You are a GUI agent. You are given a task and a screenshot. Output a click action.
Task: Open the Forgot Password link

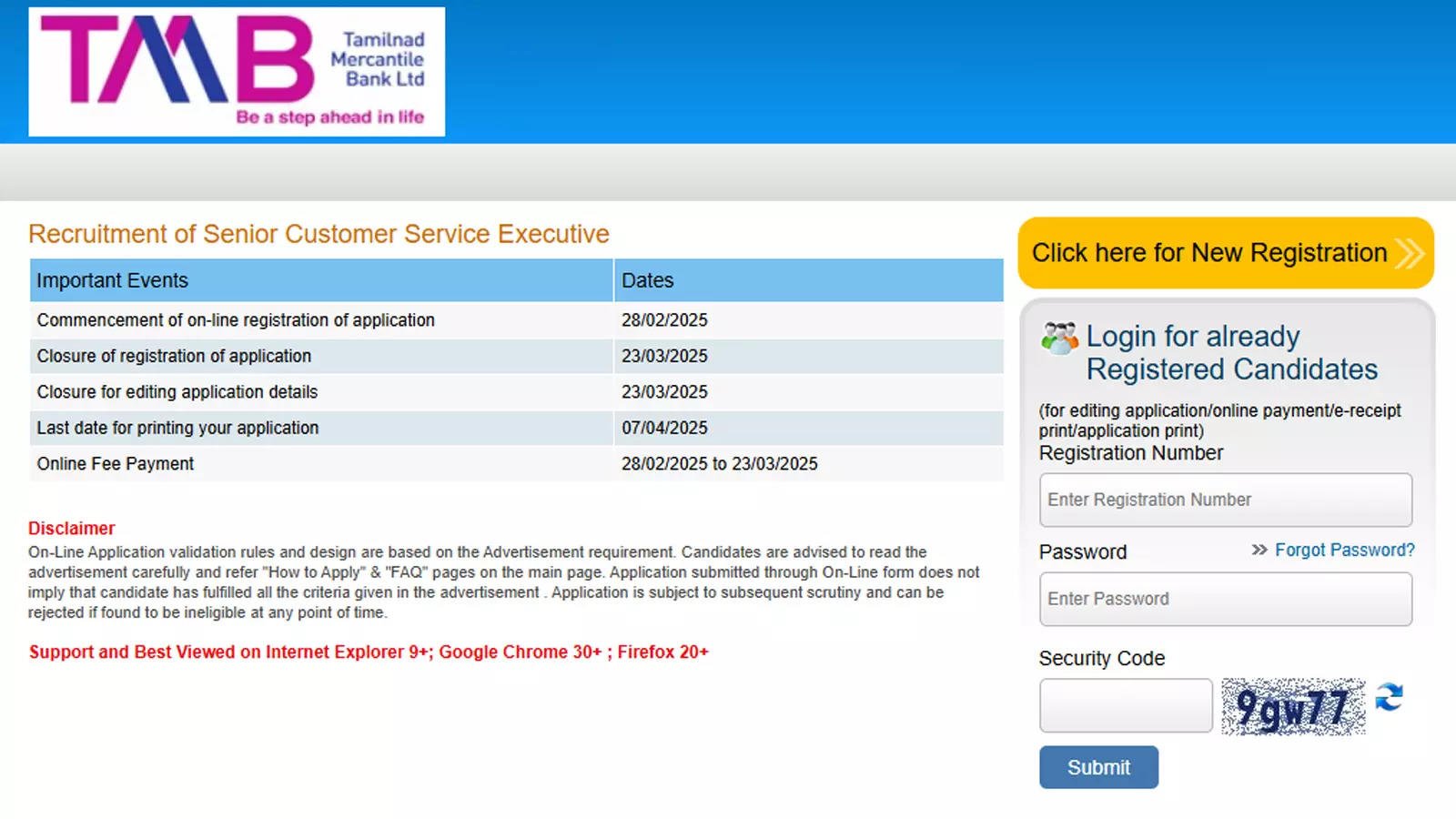pyautogui.click(x=1344, y=550)
